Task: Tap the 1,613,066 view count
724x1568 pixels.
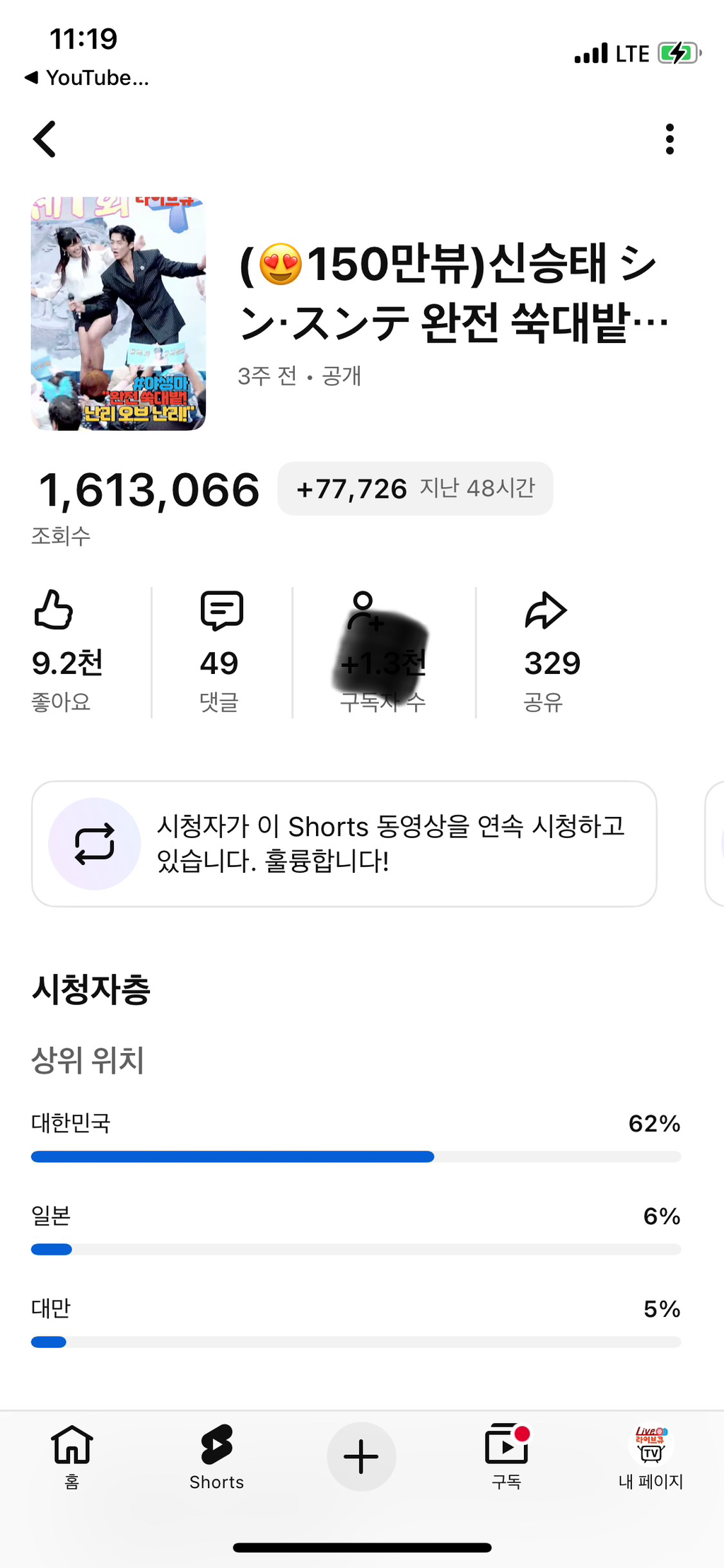Action: click(149, 490)
